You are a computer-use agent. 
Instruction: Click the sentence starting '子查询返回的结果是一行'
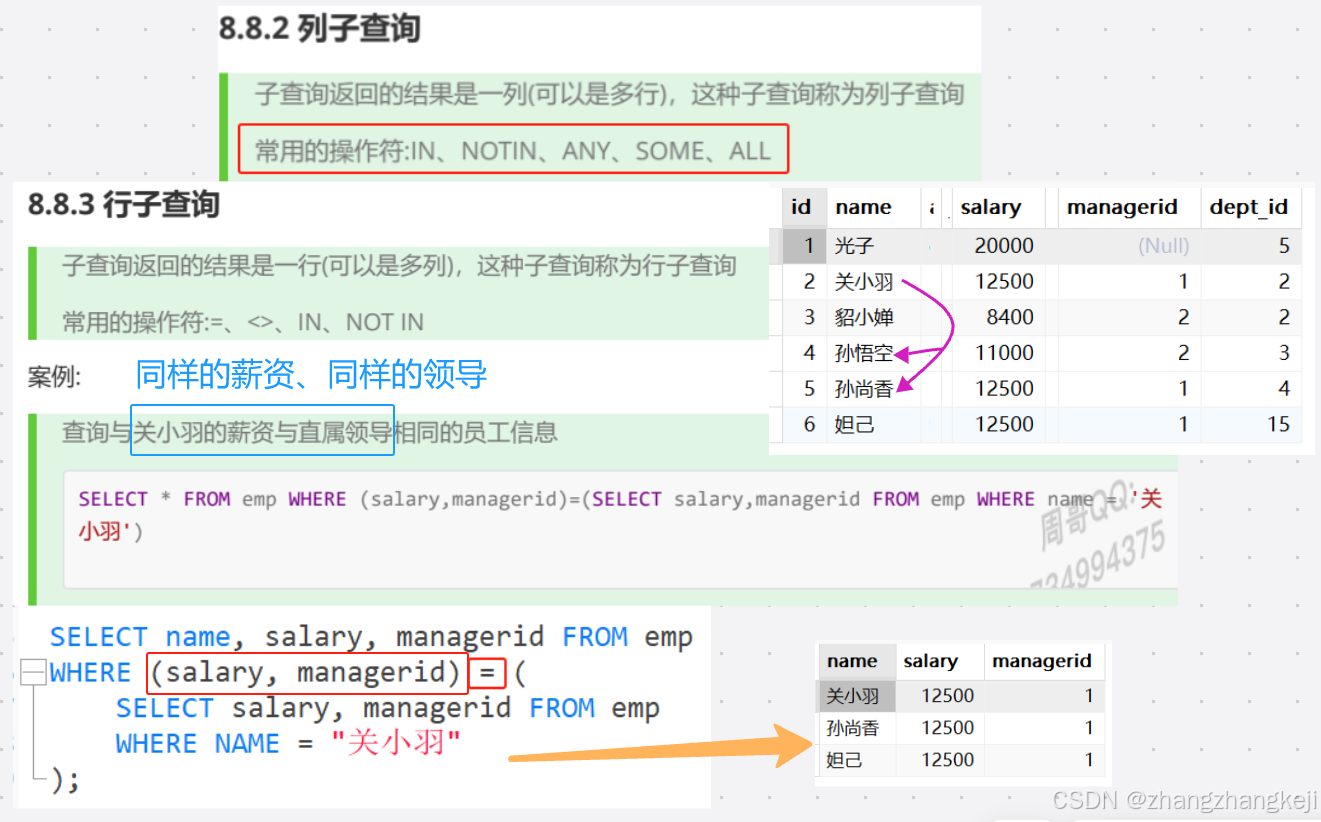click(399, 266)
